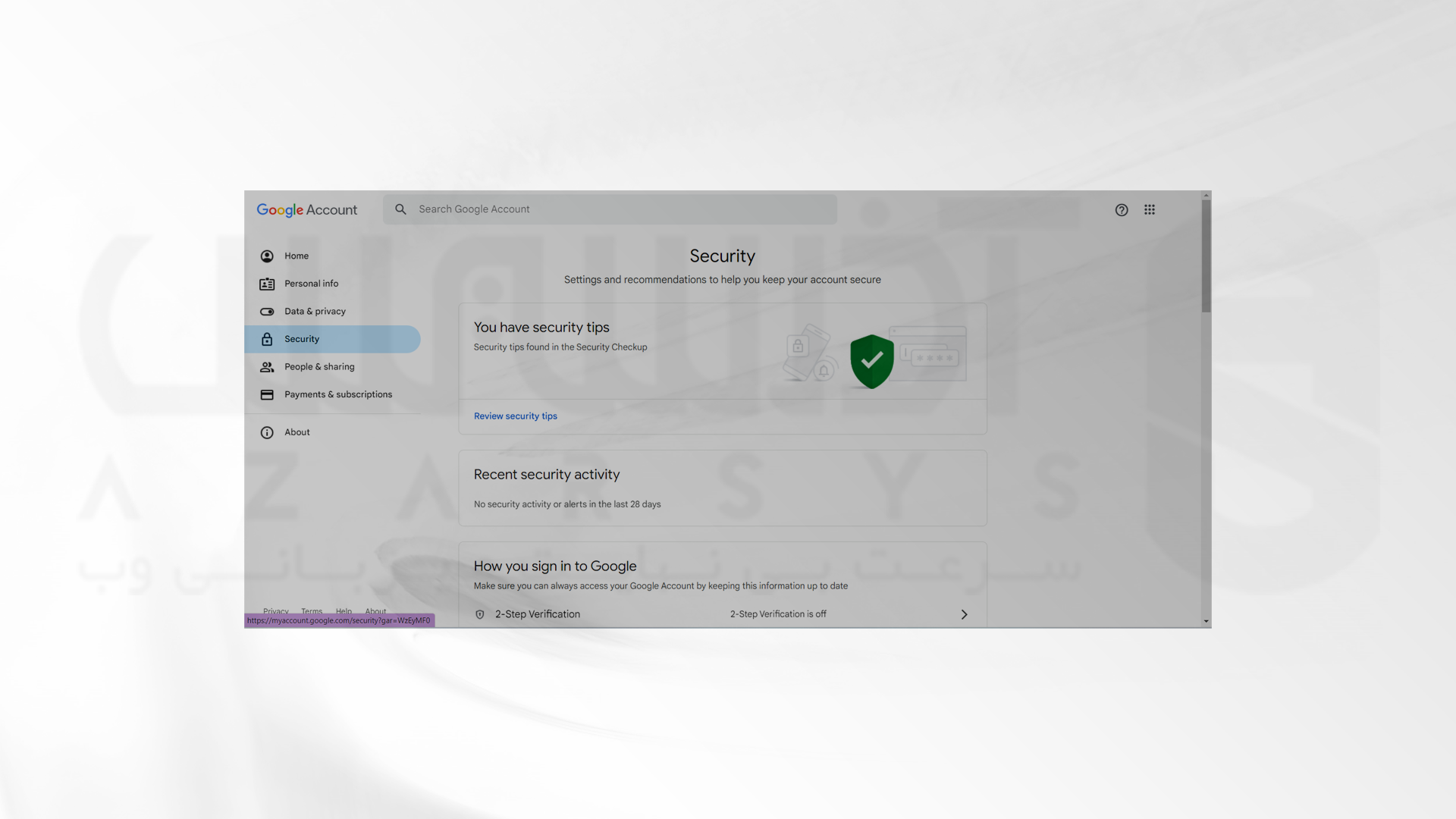Select the Data & privacy icon
Image resolution: width=1456 pixels, height=819 pixels.
(x=266, y=312)
